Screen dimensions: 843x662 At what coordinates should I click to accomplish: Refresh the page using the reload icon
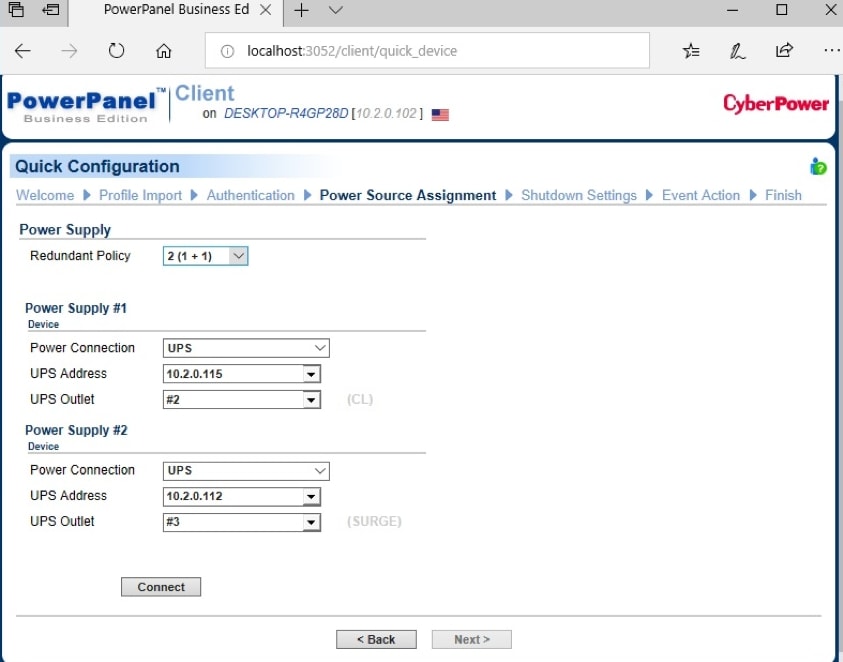116,51
